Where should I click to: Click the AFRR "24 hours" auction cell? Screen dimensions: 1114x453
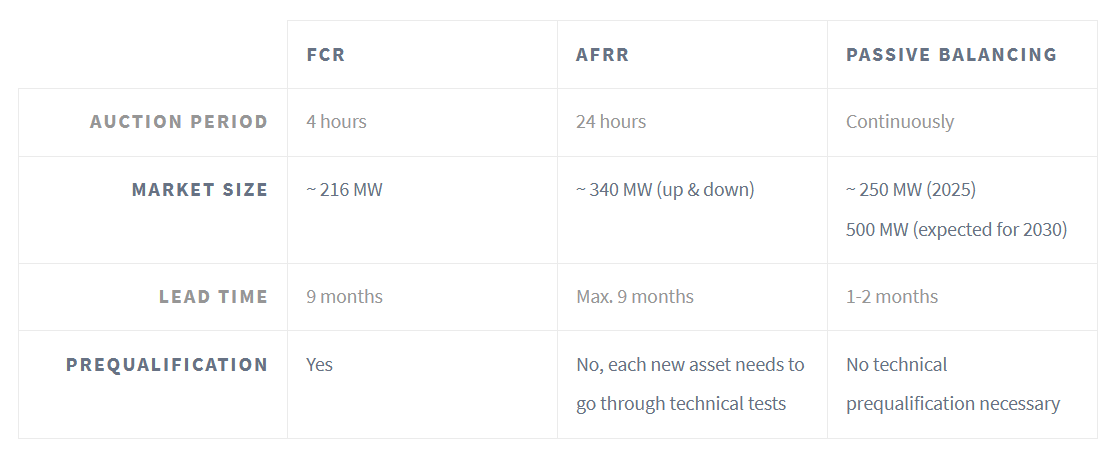(611, 122)
